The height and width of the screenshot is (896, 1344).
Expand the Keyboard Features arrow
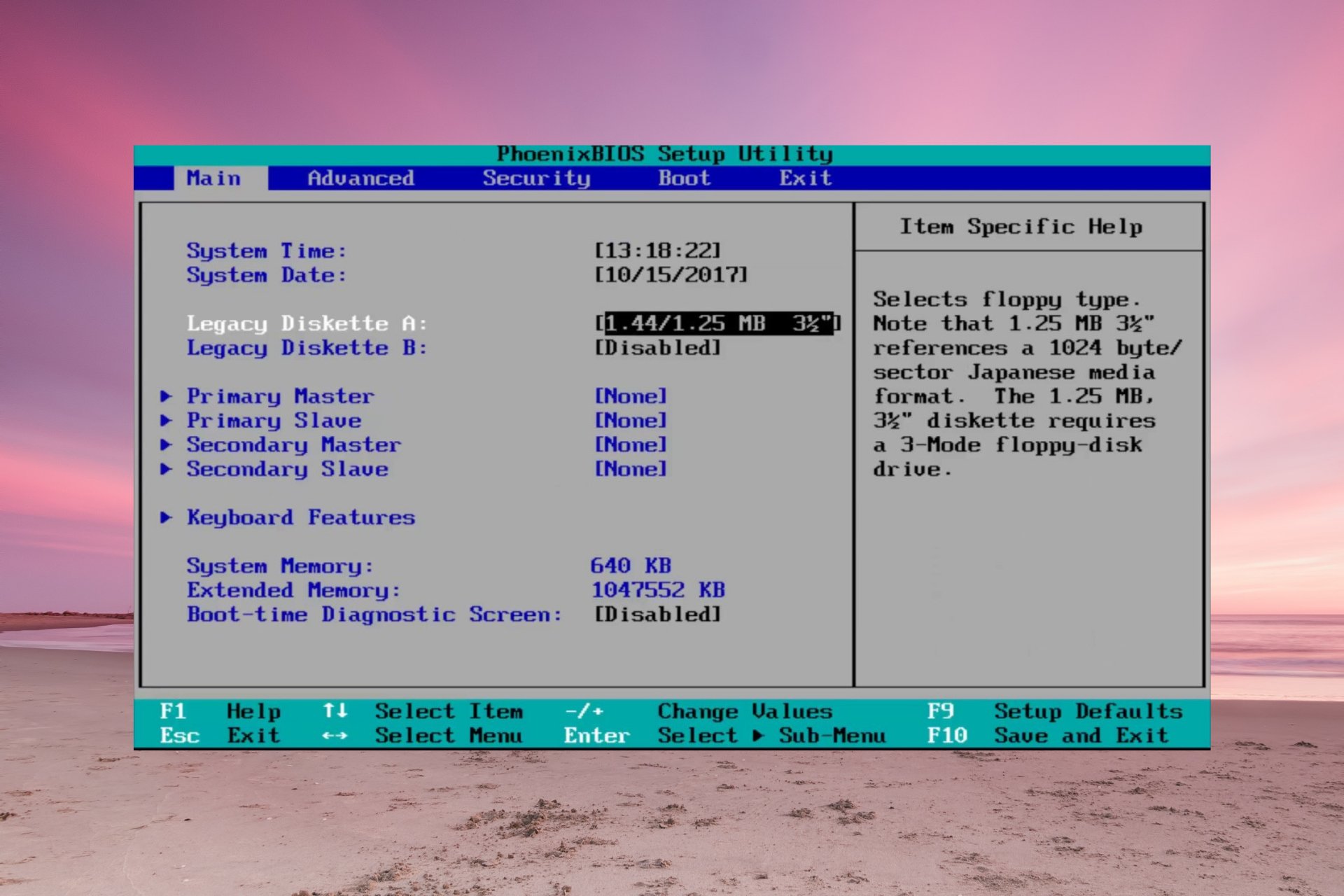(166, 517)
